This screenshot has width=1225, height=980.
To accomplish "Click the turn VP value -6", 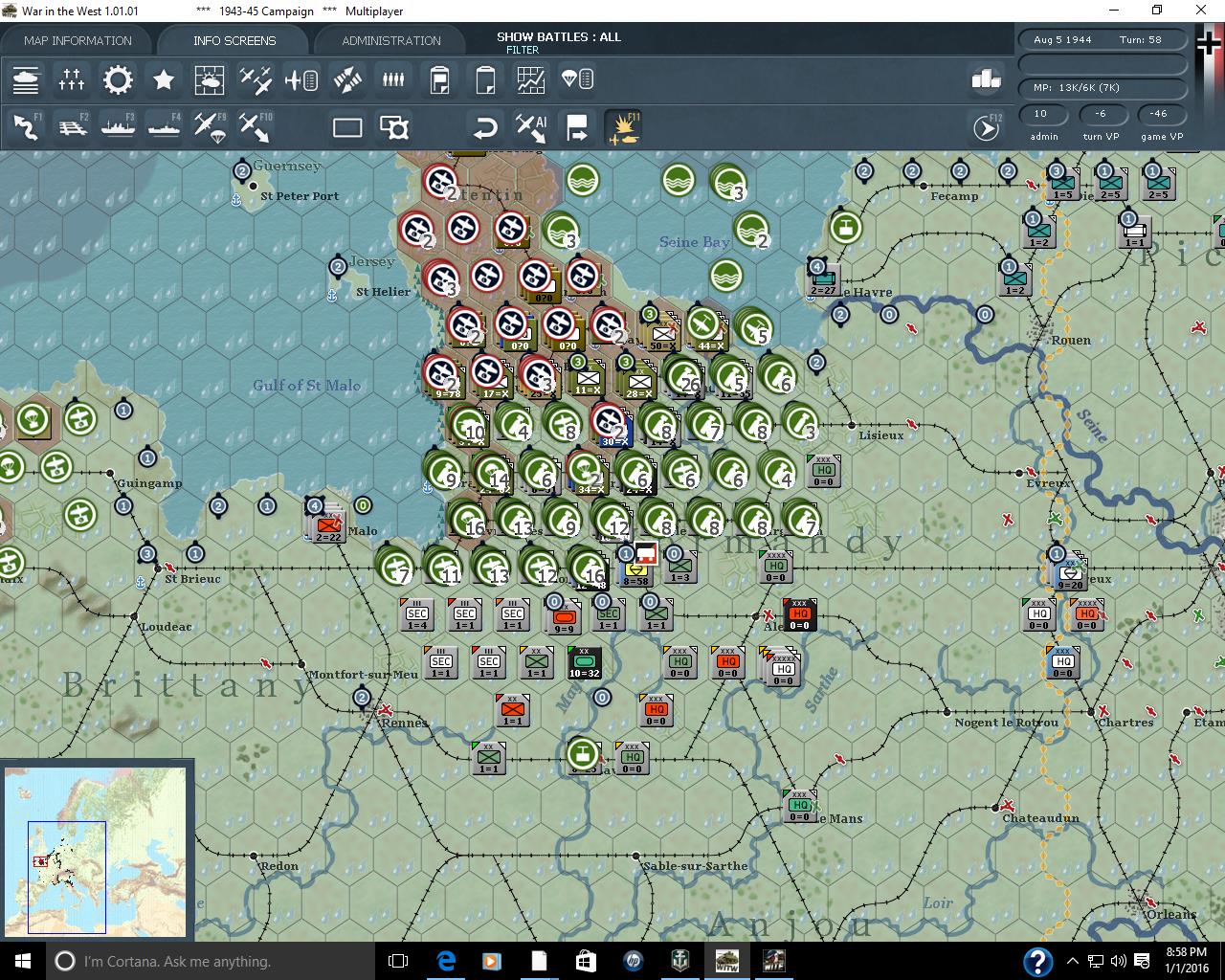I will [1101, 114].
